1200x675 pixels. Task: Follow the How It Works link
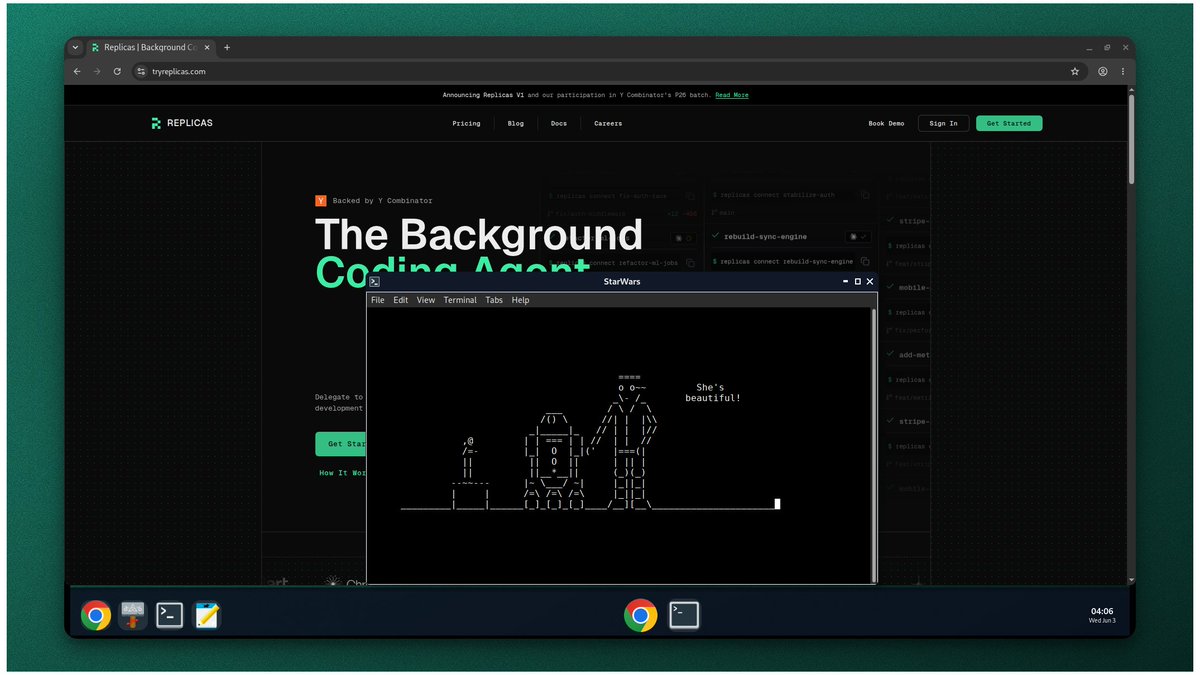coord(341,473)
